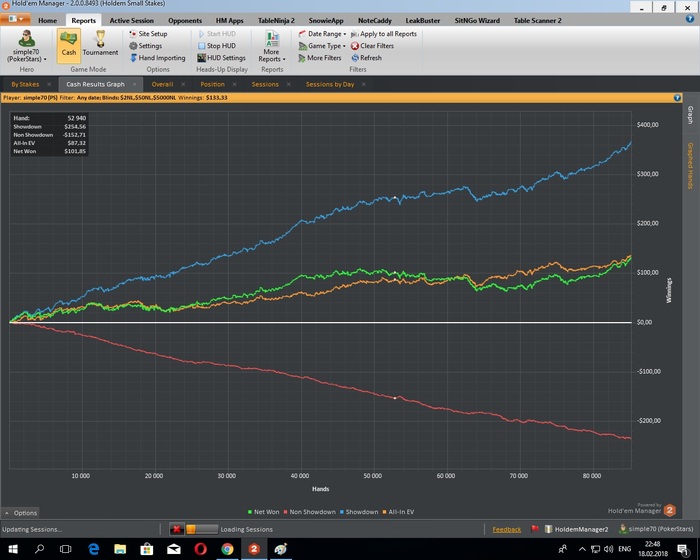The width and height of the screenshot is (700, 560).
Task: Toggle the Non Showdown legend series
Action: (x=309, y=512)
